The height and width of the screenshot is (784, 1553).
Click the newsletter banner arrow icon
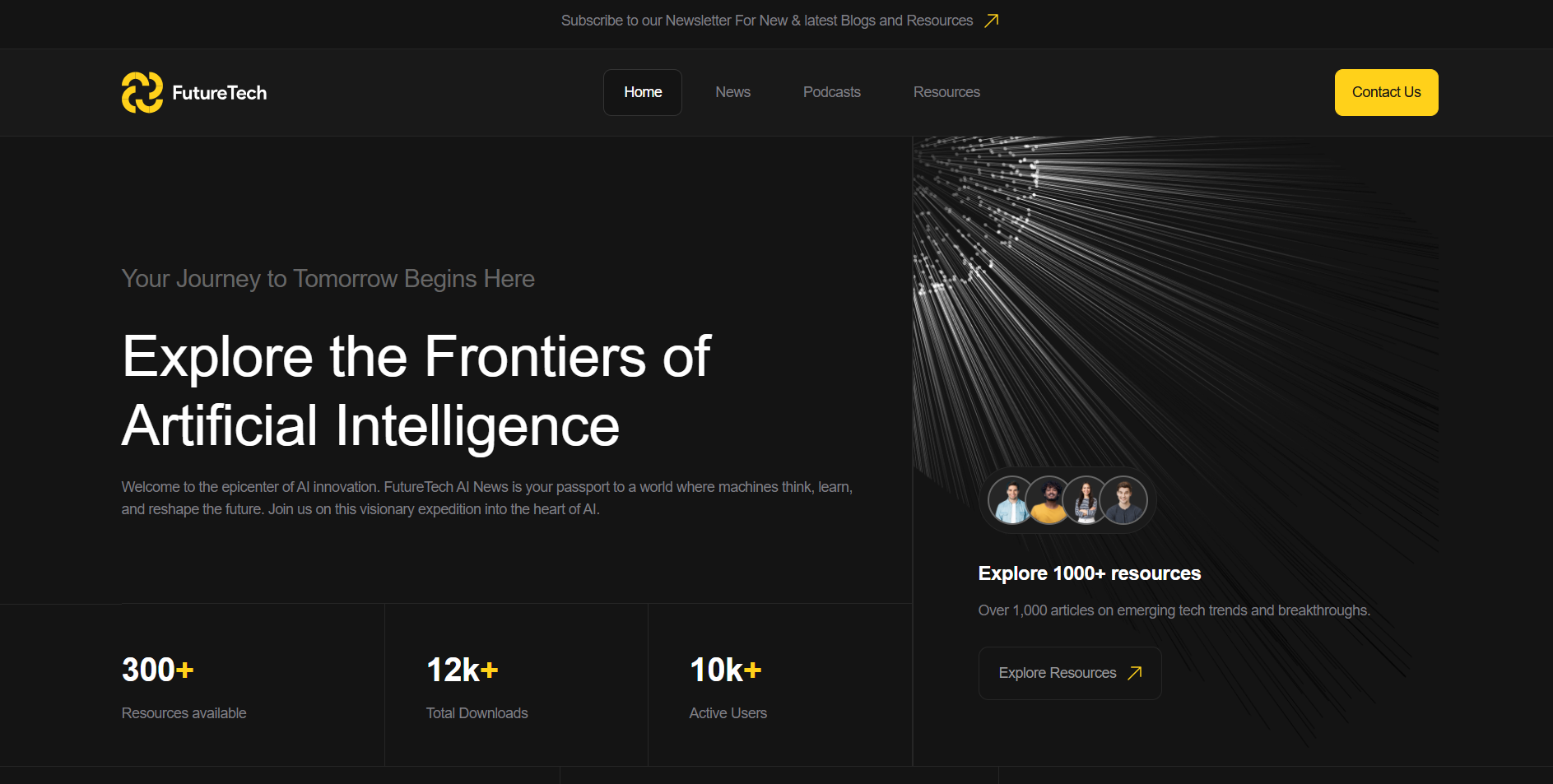[992, 21]
